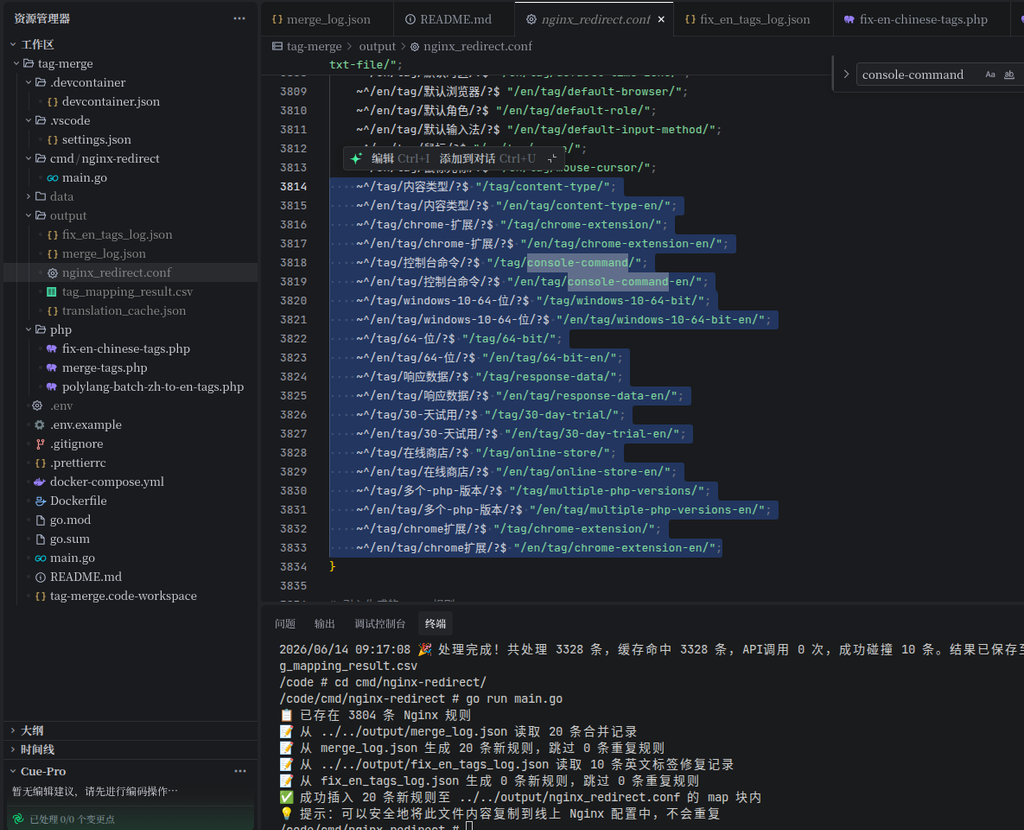The height and width of the screenshot is (830, 1024).
Task: Click the sparkle AI edit icon in editor popup
Action: [x=356, y=158]
